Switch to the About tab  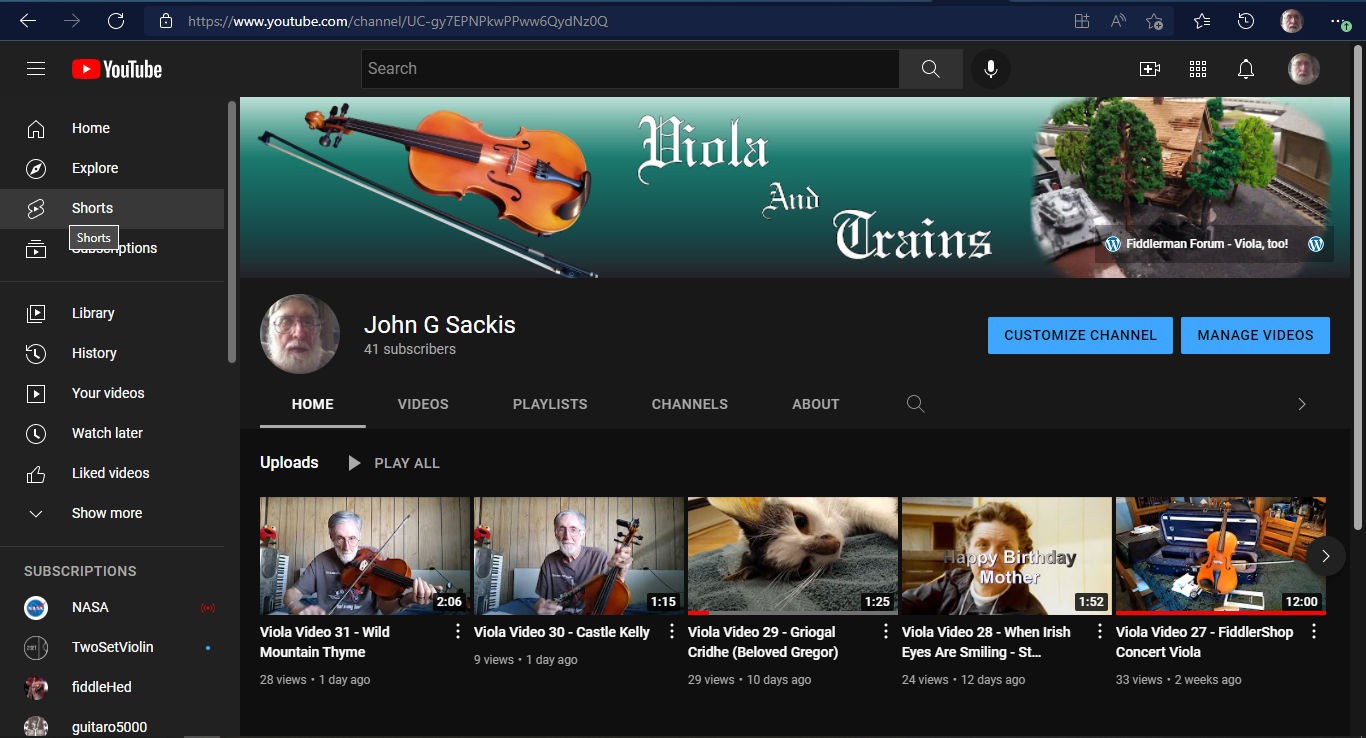coord(816,404)
